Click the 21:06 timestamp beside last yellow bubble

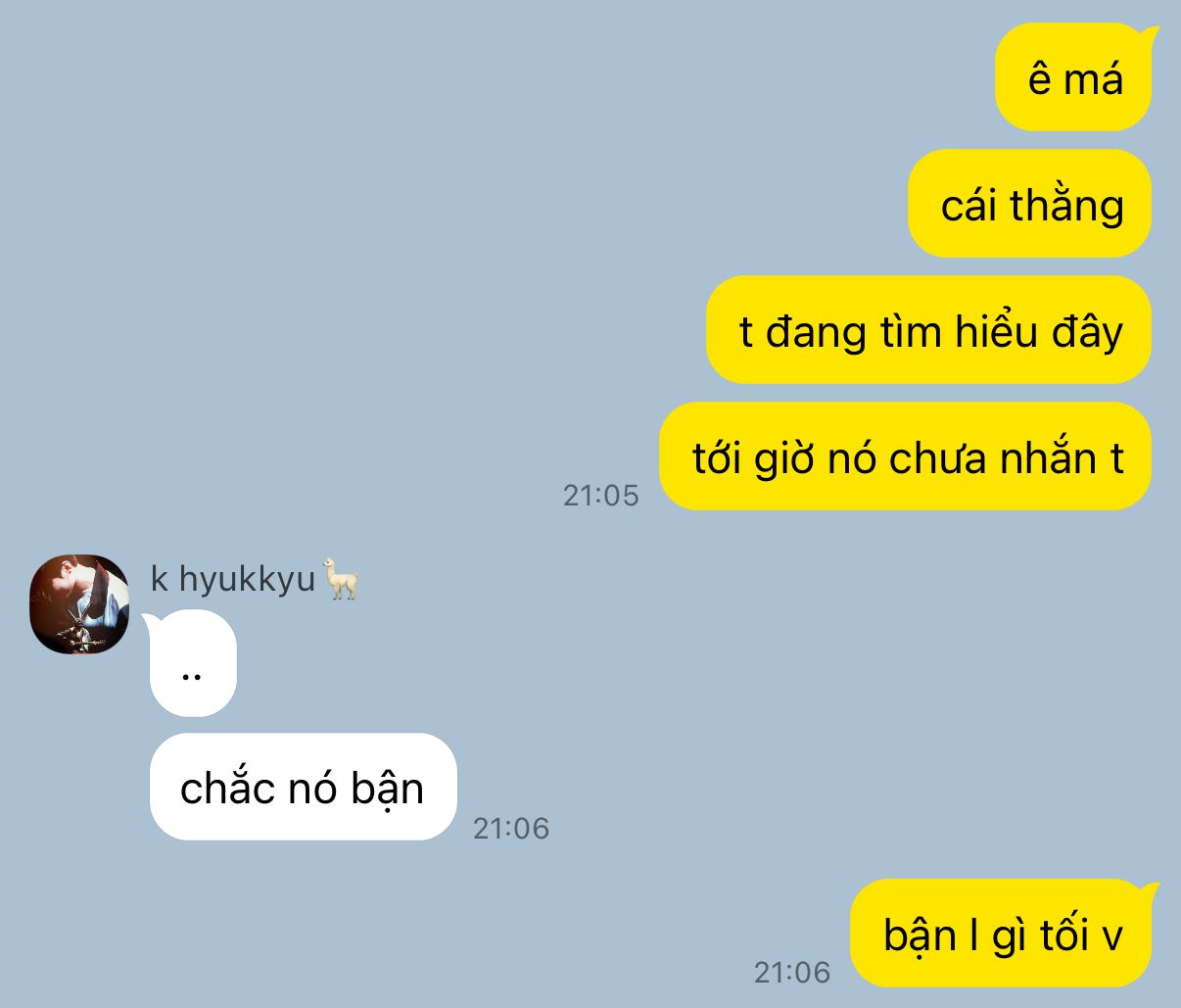point(792,973)
